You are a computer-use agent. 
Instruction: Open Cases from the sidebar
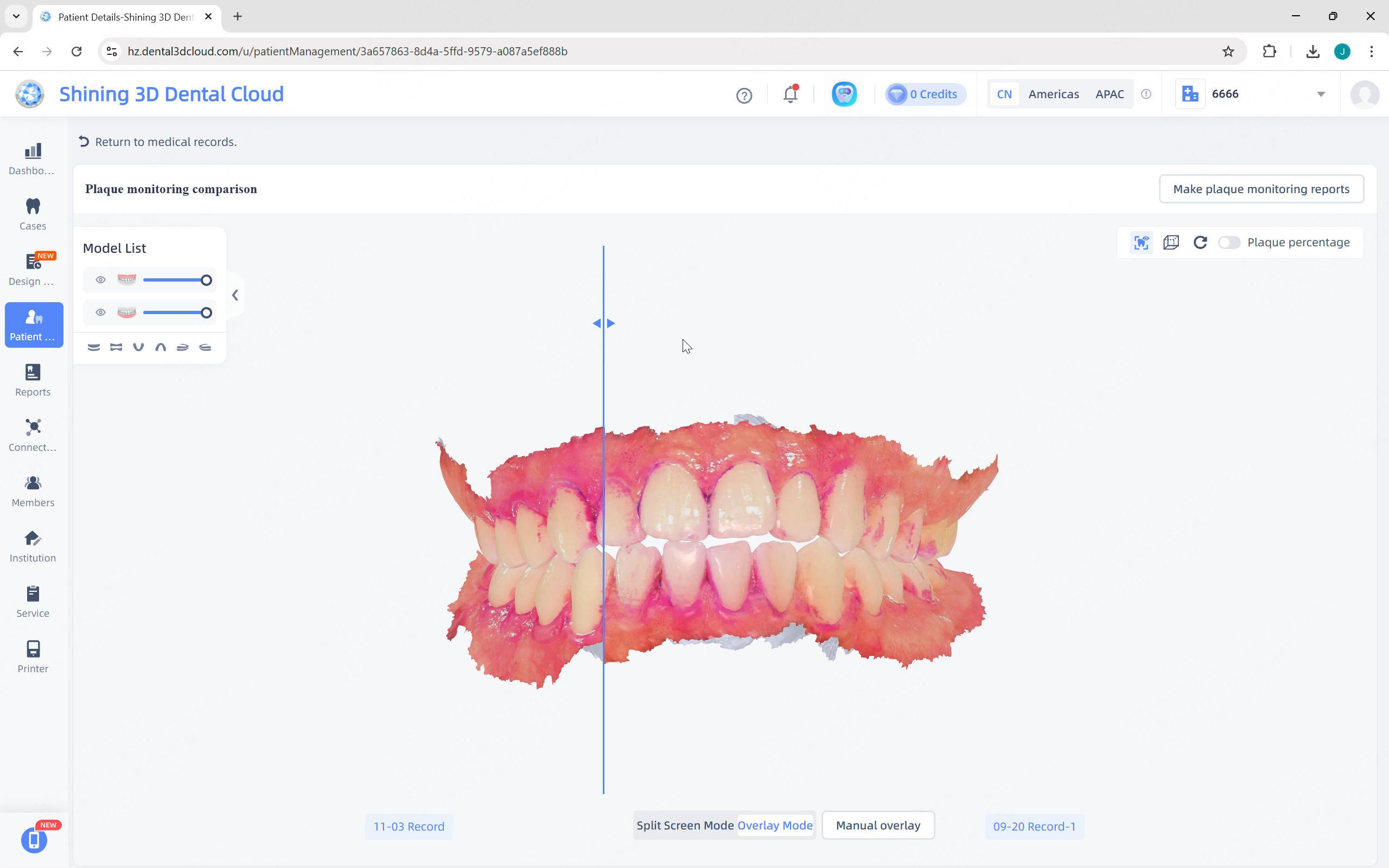pos(33,214)
